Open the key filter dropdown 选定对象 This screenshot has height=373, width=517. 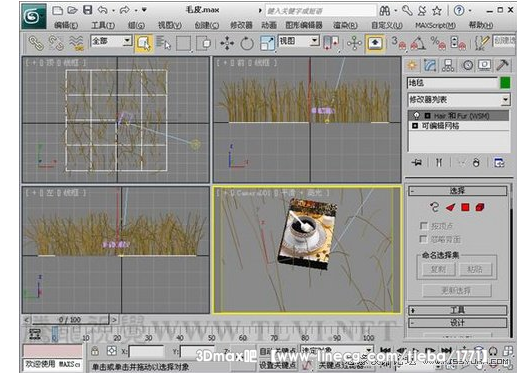(336, 350)
